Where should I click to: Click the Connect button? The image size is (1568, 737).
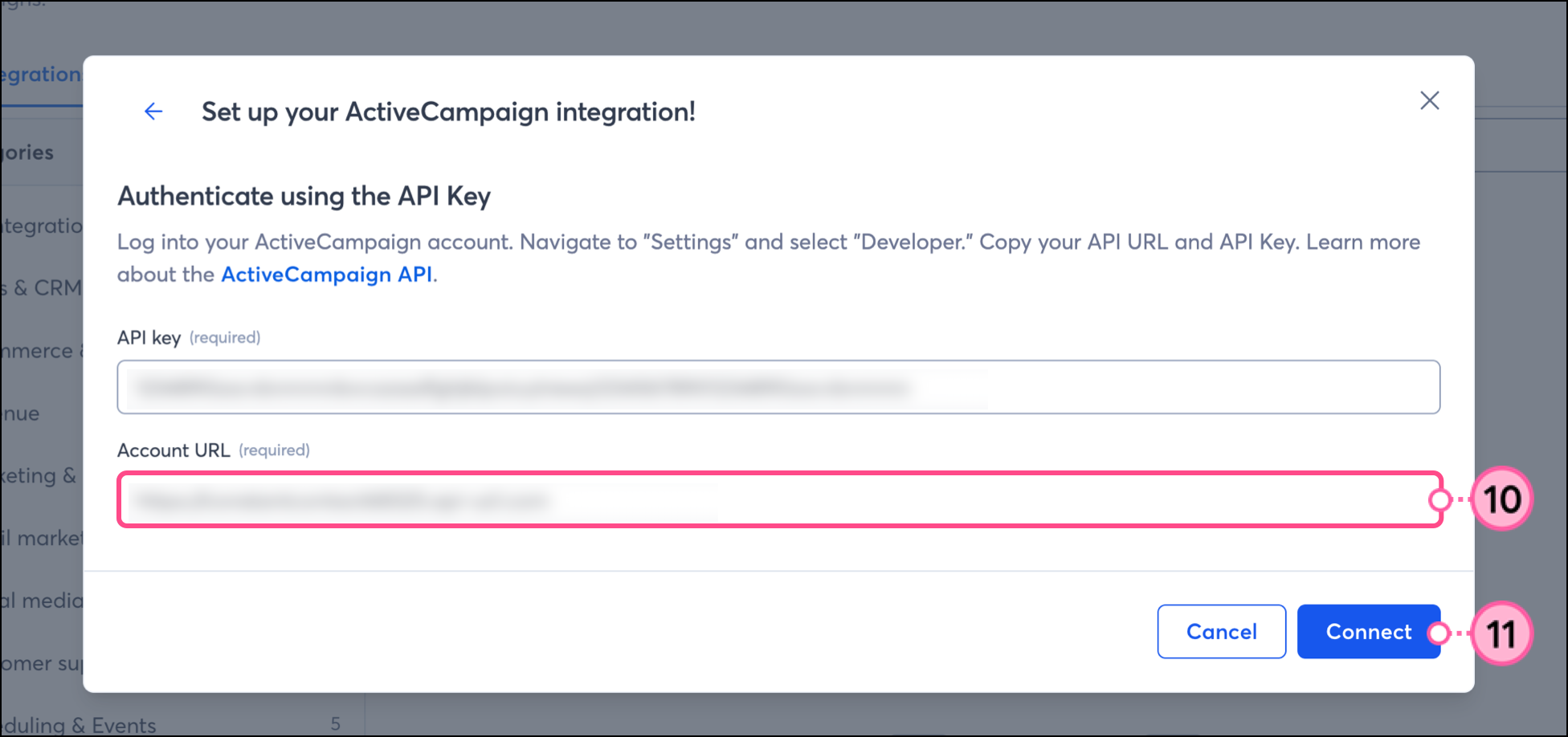pos(1368,632)
